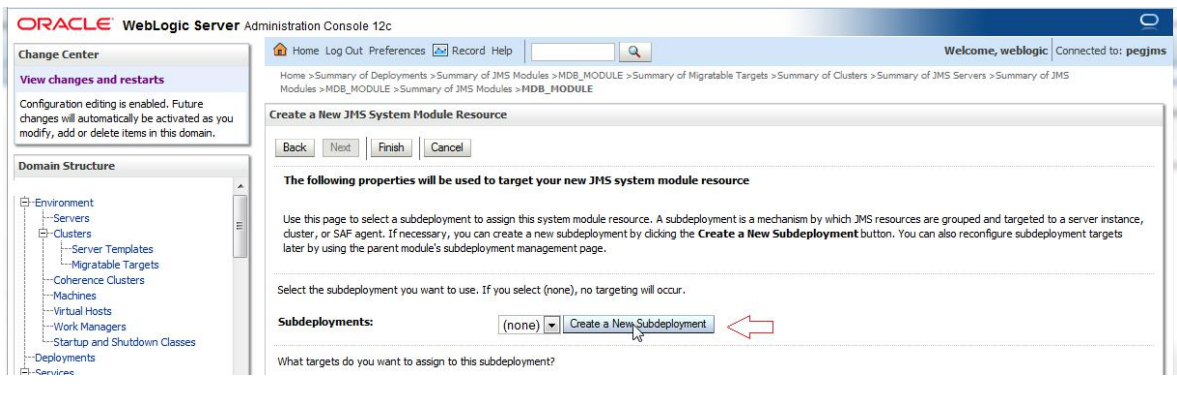Click the disabled Next button
The width and height of the screenshot is (1177, 417).
(341, 147)
